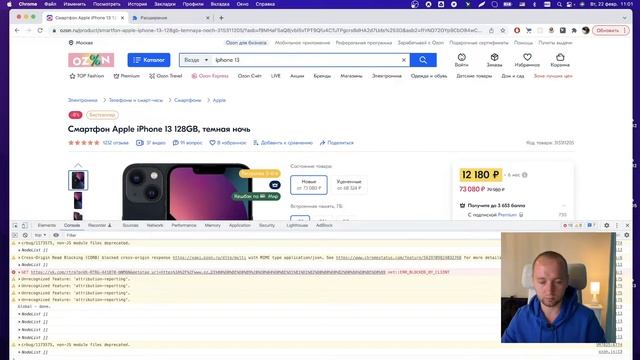Bookmark the page with the star icon
The height and width of the screenshot is (360, 640).
(x=503, y=30)
